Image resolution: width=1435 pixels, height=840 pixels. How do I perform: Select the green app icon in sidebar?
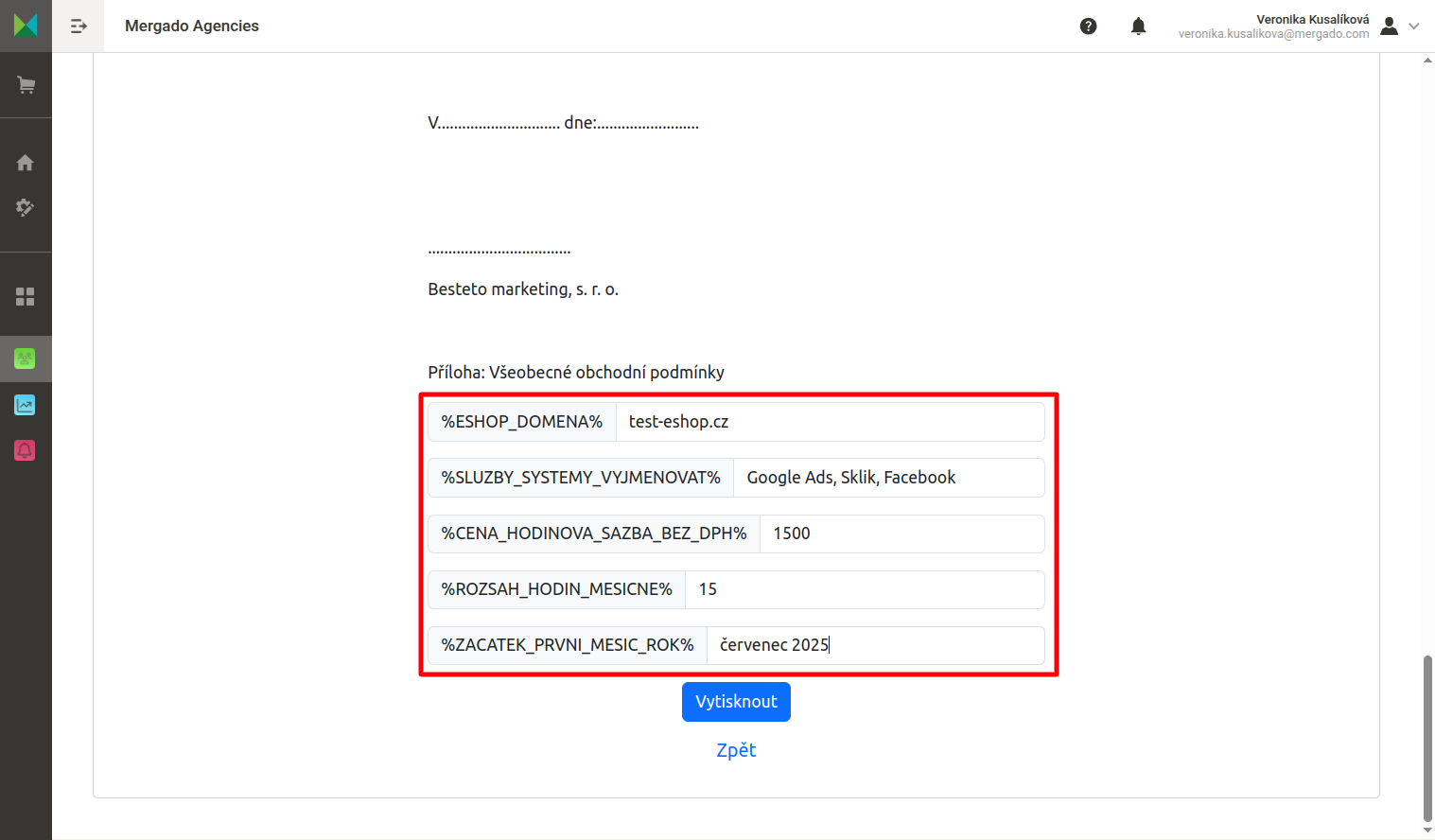26,359
